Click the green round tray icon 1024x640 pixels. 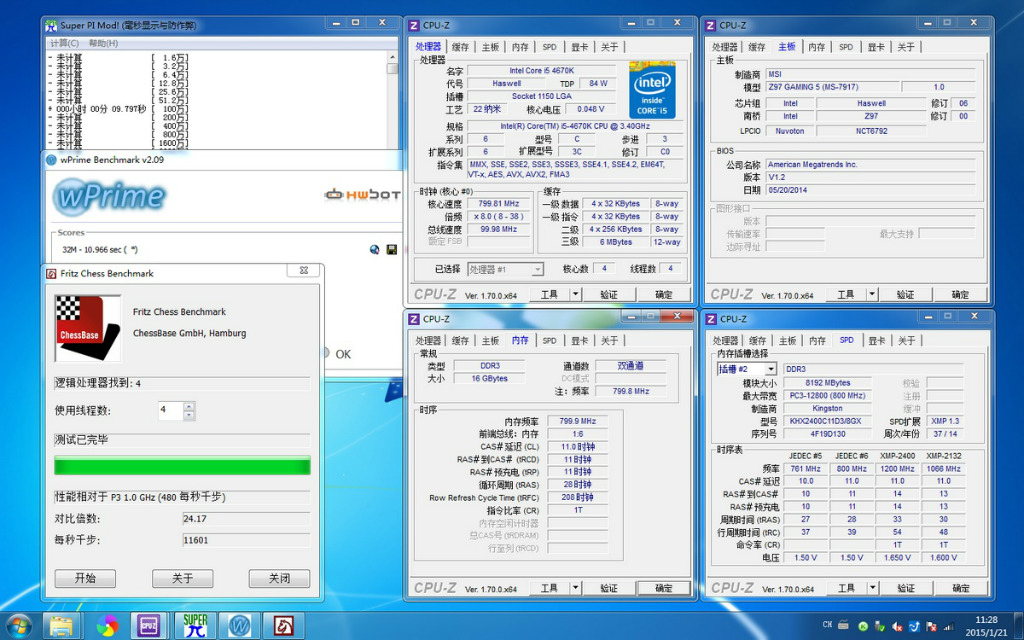pos(863,626)
